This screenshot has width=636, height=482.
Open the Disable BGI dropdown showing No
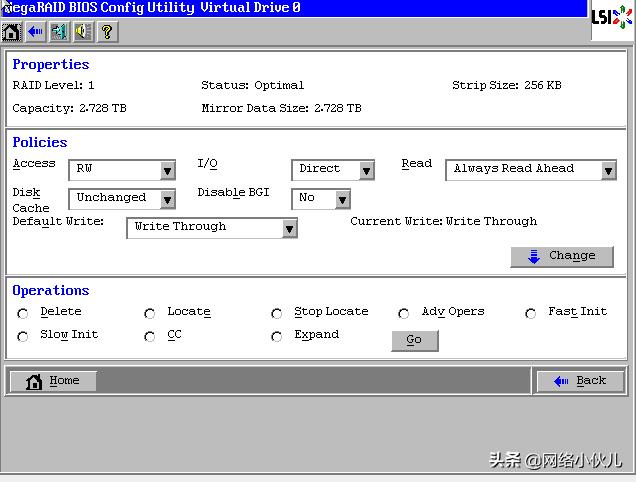tap(321, 199)
